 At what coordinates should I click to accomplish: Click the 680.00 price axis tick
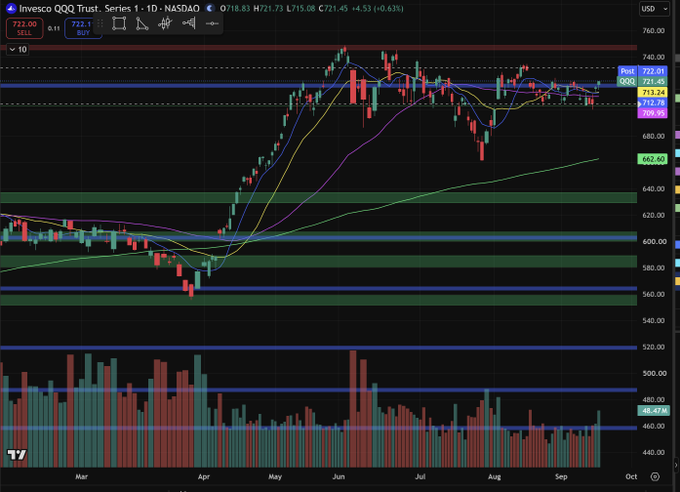(654, 136)
